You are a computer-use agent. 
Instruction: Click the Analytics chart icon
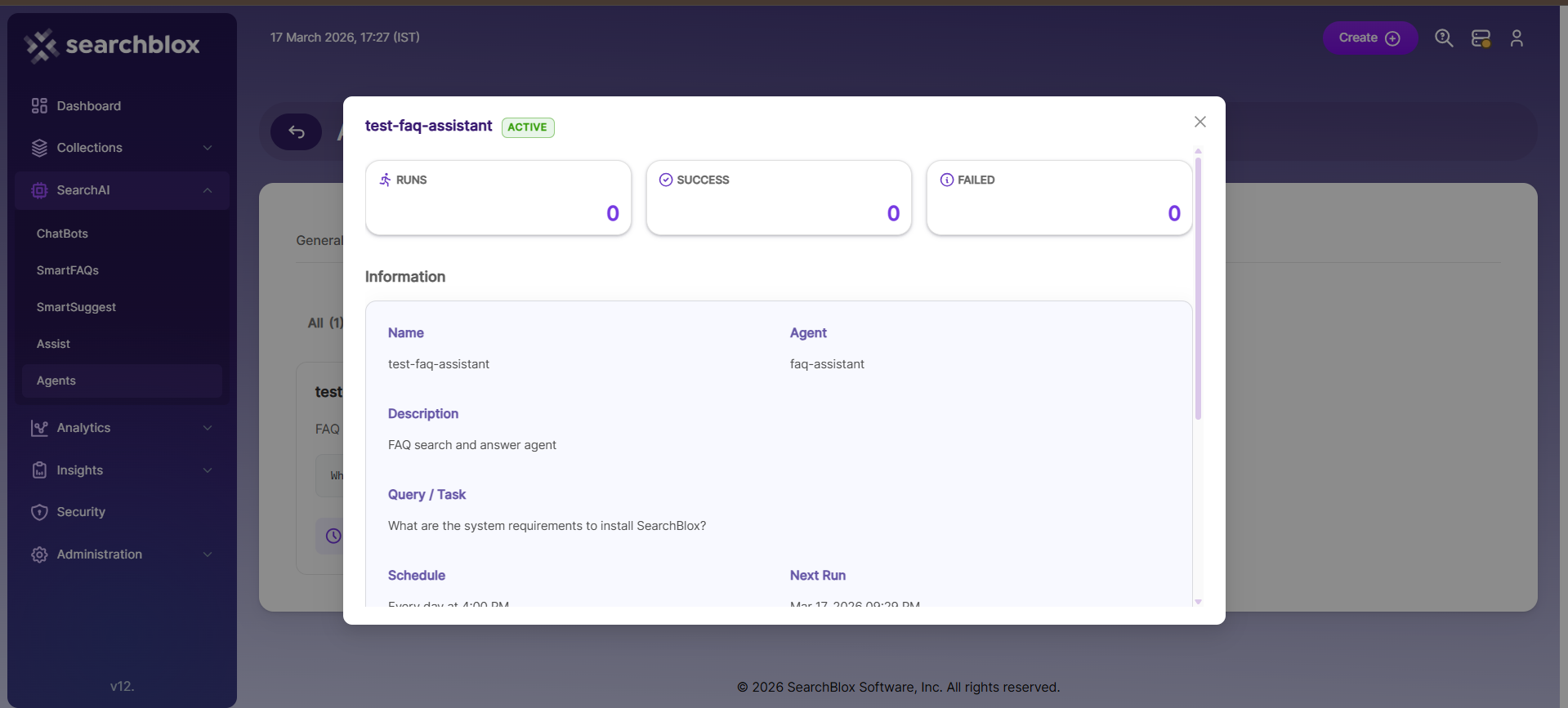[39, 428]
